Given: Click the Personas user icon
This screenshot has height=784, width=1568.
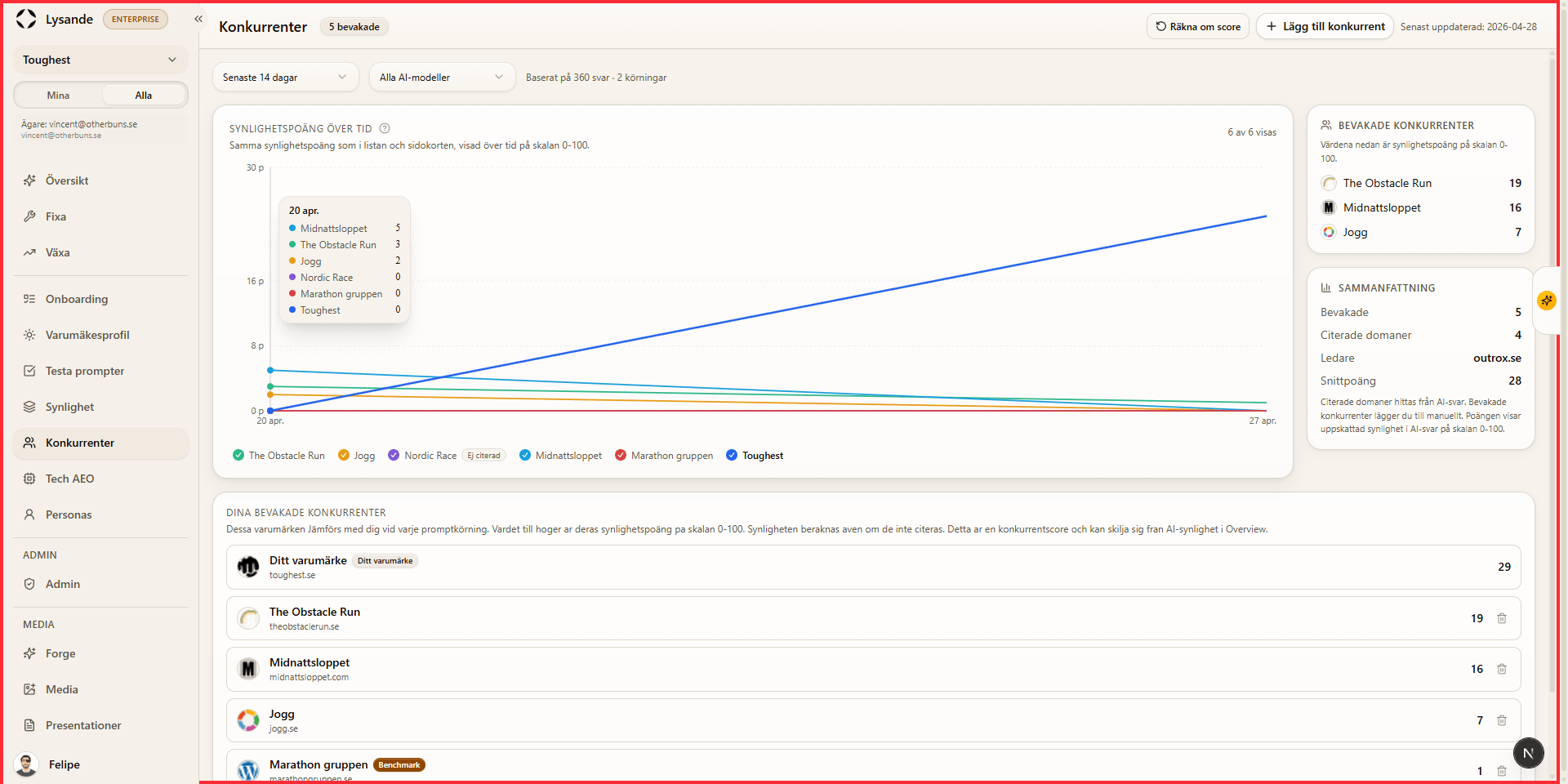Looking at the screenshot, I should pos(29,514).
